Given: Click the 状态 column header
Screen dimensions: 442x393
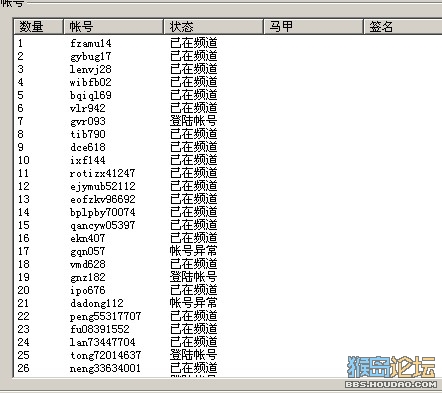Looking at the screenshot, I should tap(213, 26).
